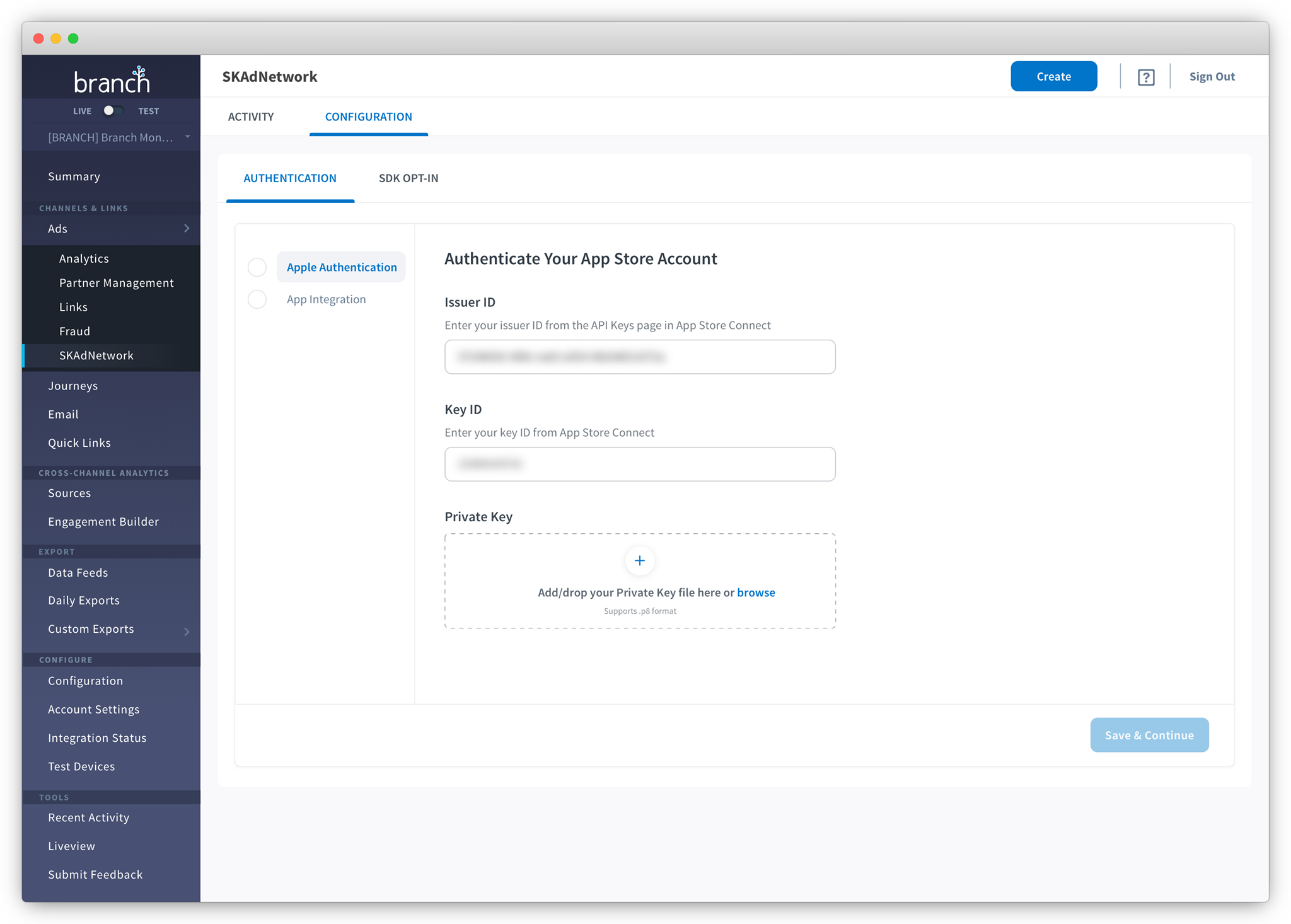The image size is (1291, 924).
Task: Toggle the Live/Test environment switch
Action: [x=113, y=111]
